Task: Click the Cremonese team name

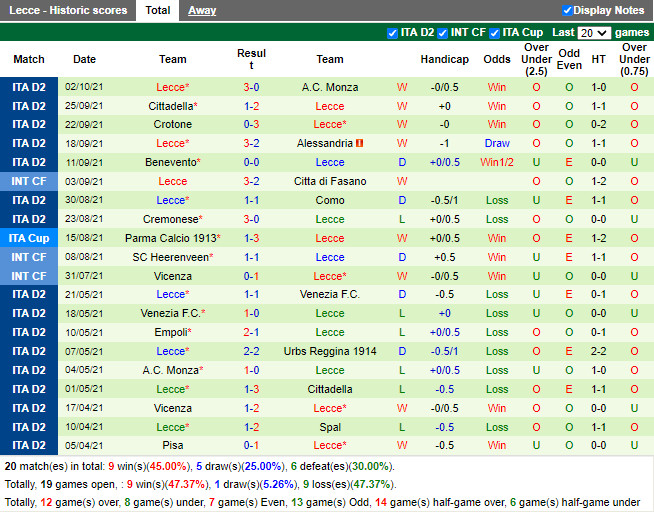Action: (170, 220)
